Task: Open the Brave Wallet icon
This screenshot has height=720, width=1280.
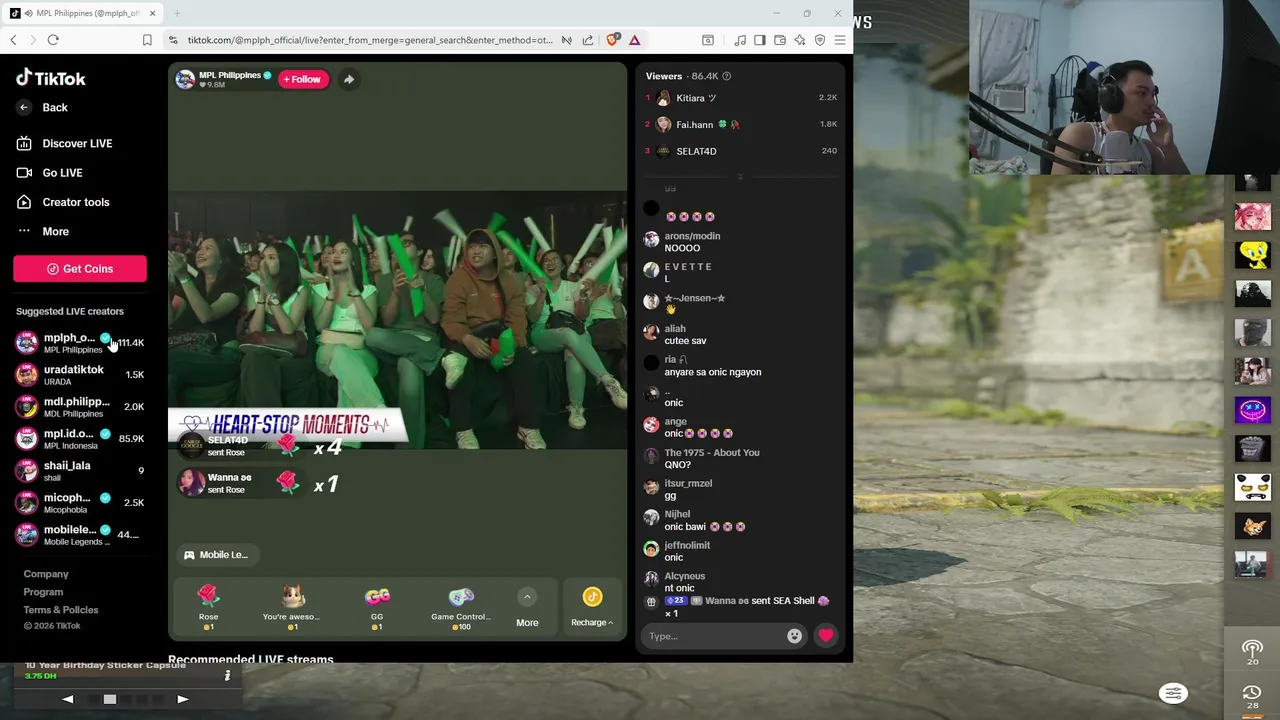Action: point(780,40)
